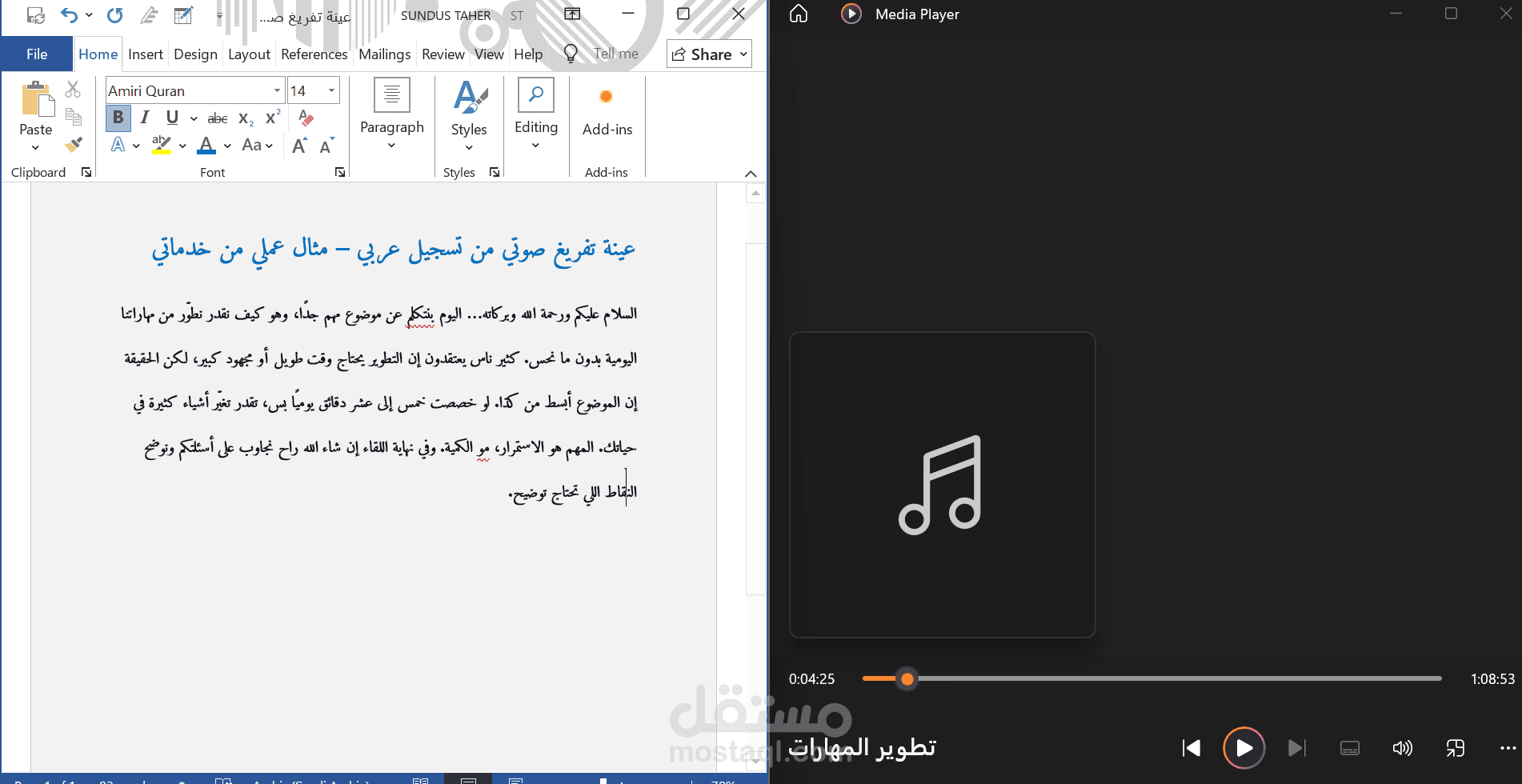The height and width of the screenshot is (784, 1522).
Task: Expand the Paste options arrow
Action: (35, 147)
